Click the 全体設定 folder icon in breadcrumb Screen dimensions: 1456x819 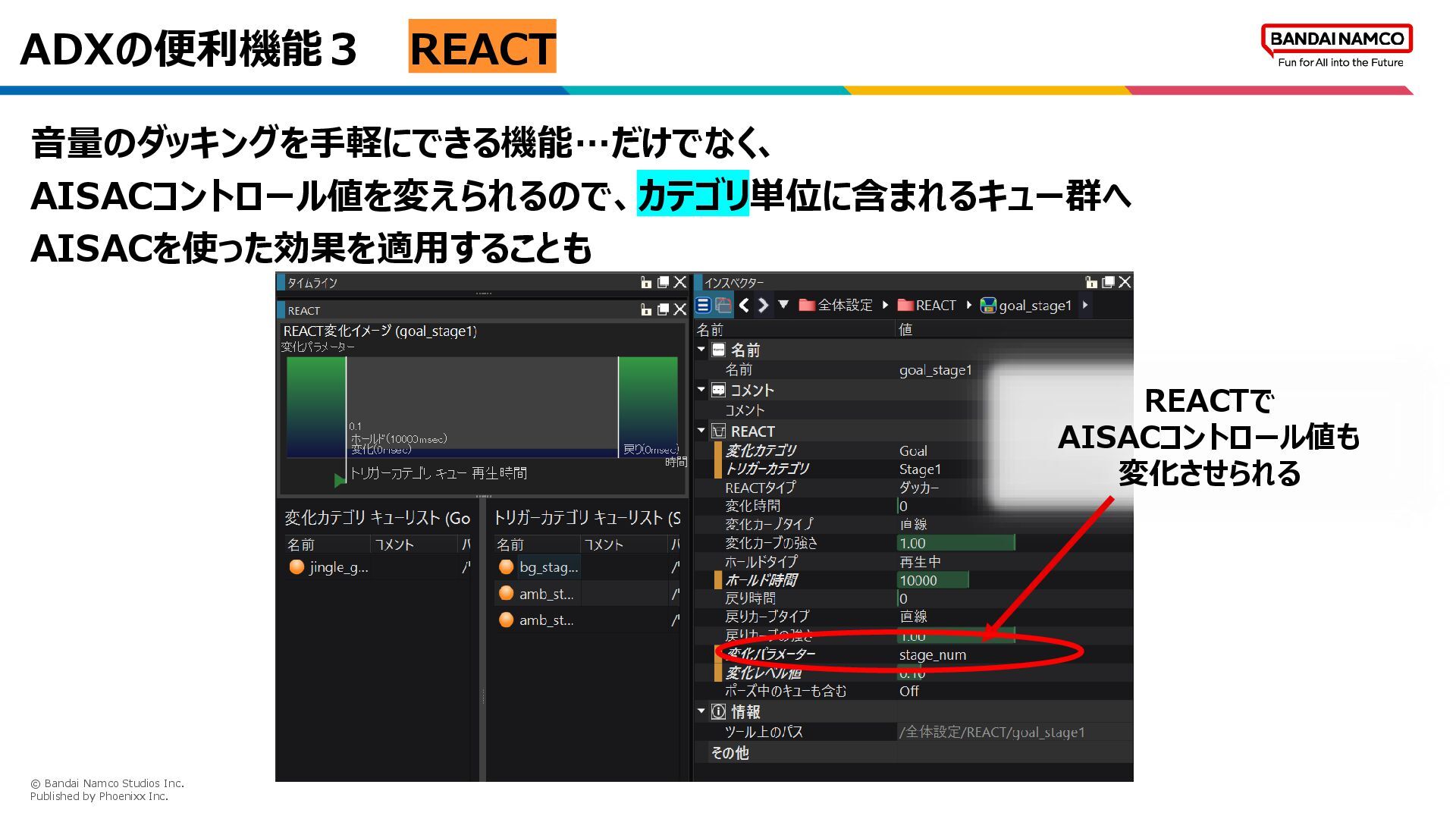click(807, 305)
